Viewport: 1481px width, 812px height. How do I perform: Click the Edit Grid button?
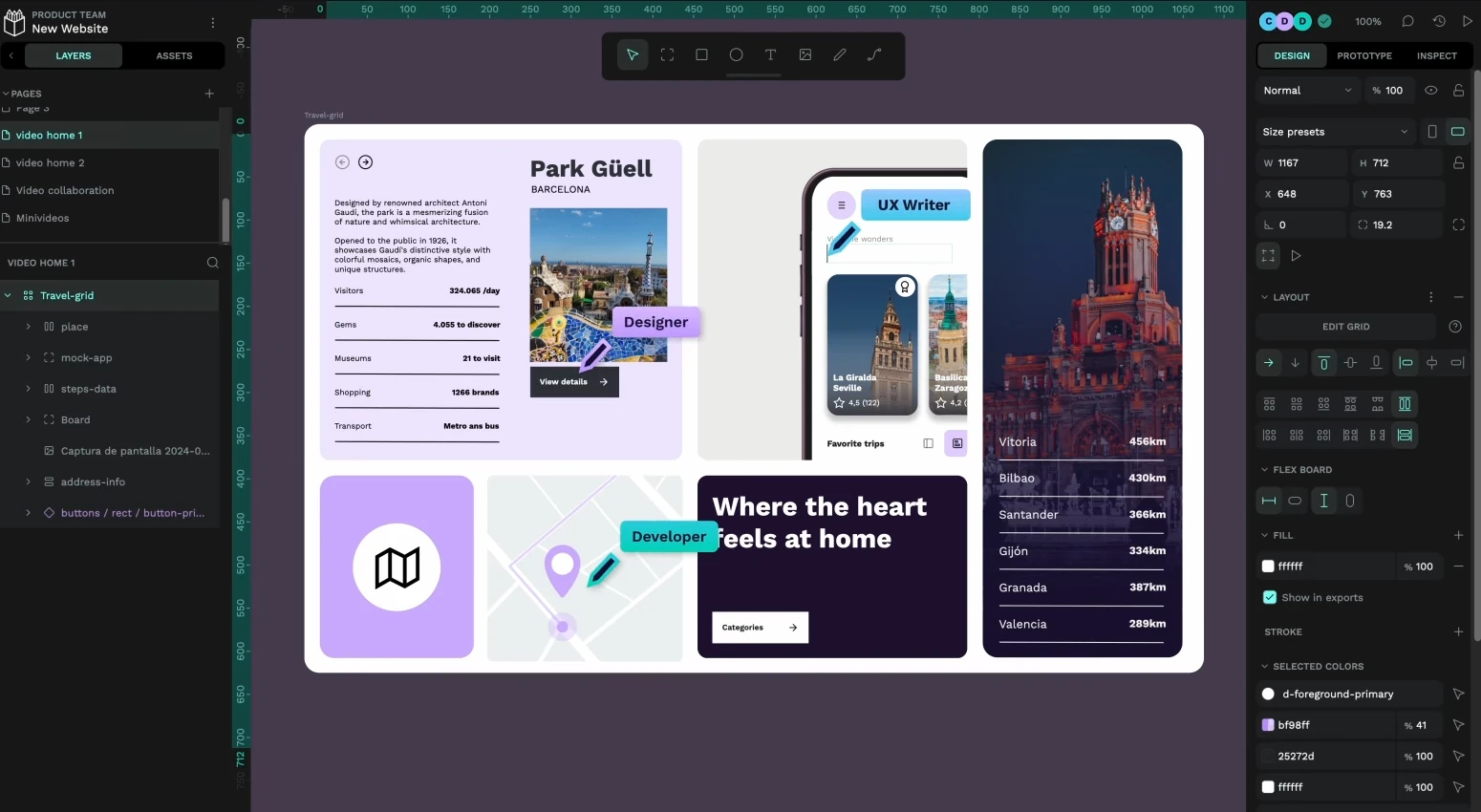1345,327
